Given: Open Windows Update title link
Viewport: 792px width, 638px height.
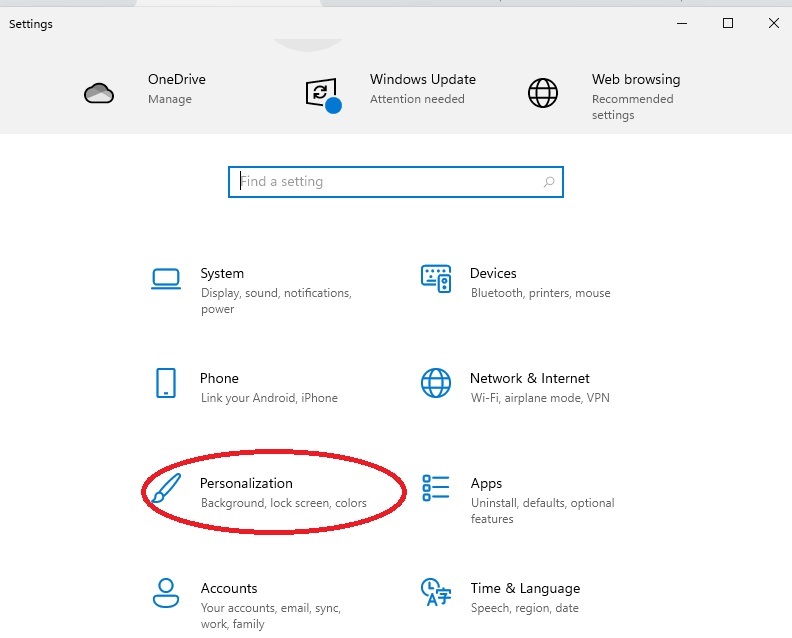Looking at the screenshot, I should tap(423, 79).
